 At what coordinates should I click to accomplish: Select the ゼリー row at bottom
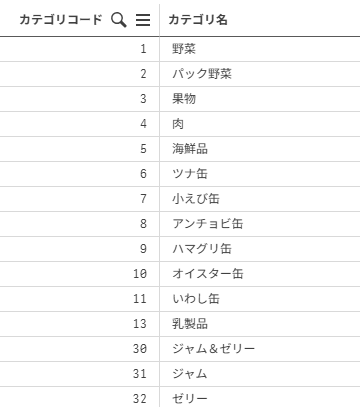click(x=180, y=398)
